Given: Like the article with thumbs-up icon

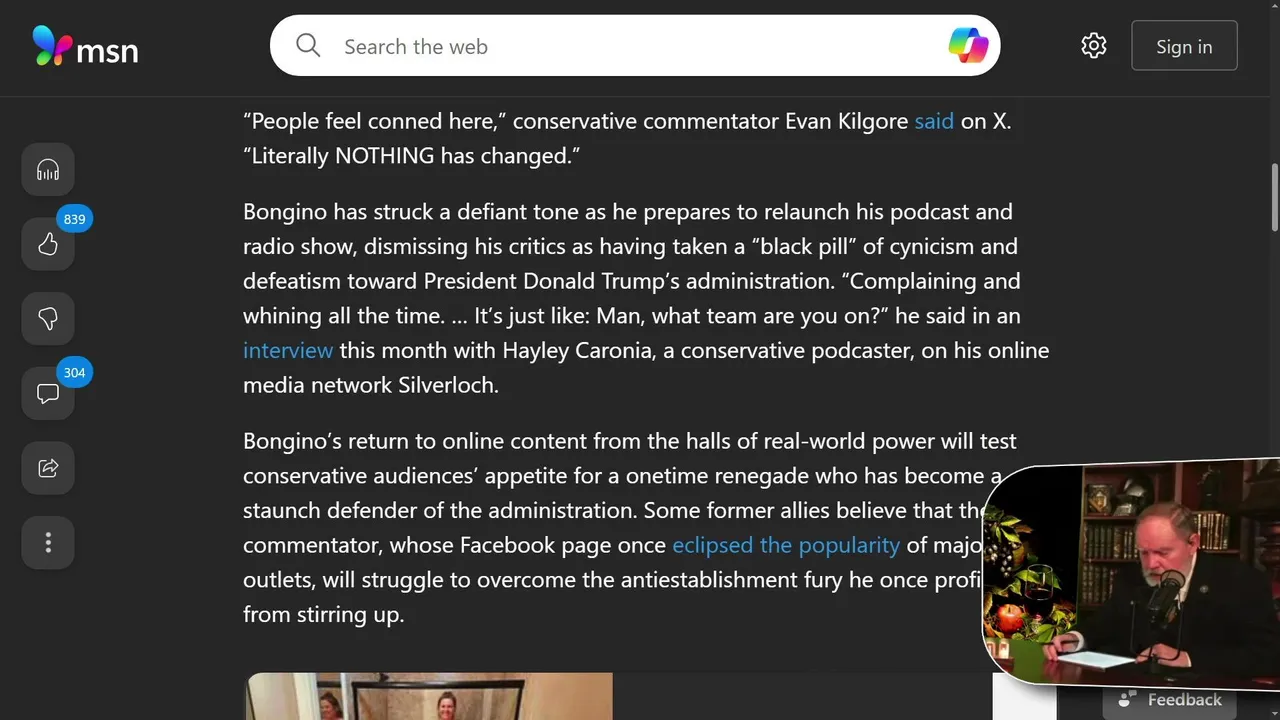Looking at the screenshot, I should click(x=48, y=244).
